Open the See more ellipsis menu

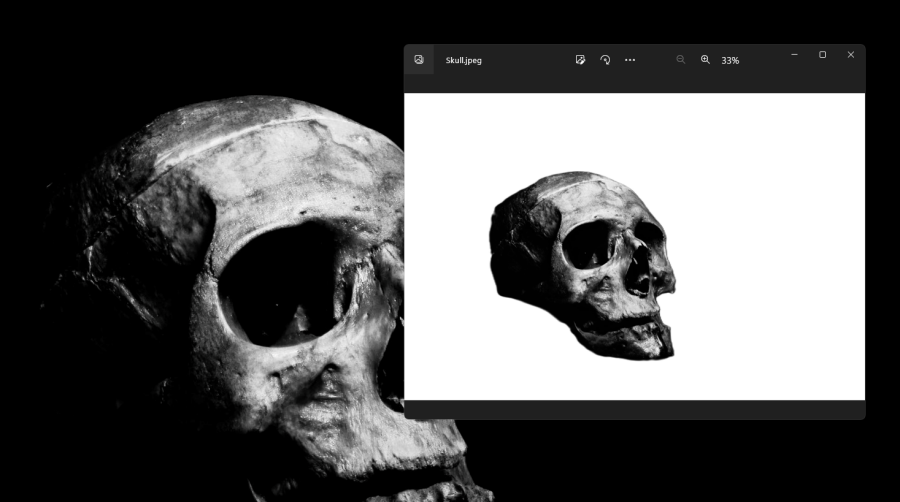630,60
